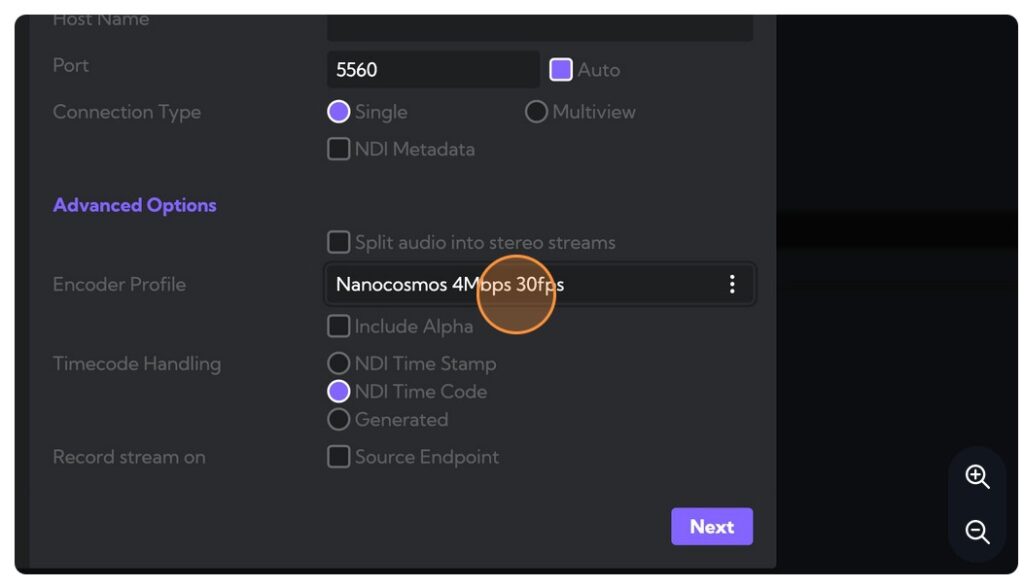The height and width of the screenshot is (587, 1024).
Task: Click the zoom in magnifier icon
Action: coord(977,477)
